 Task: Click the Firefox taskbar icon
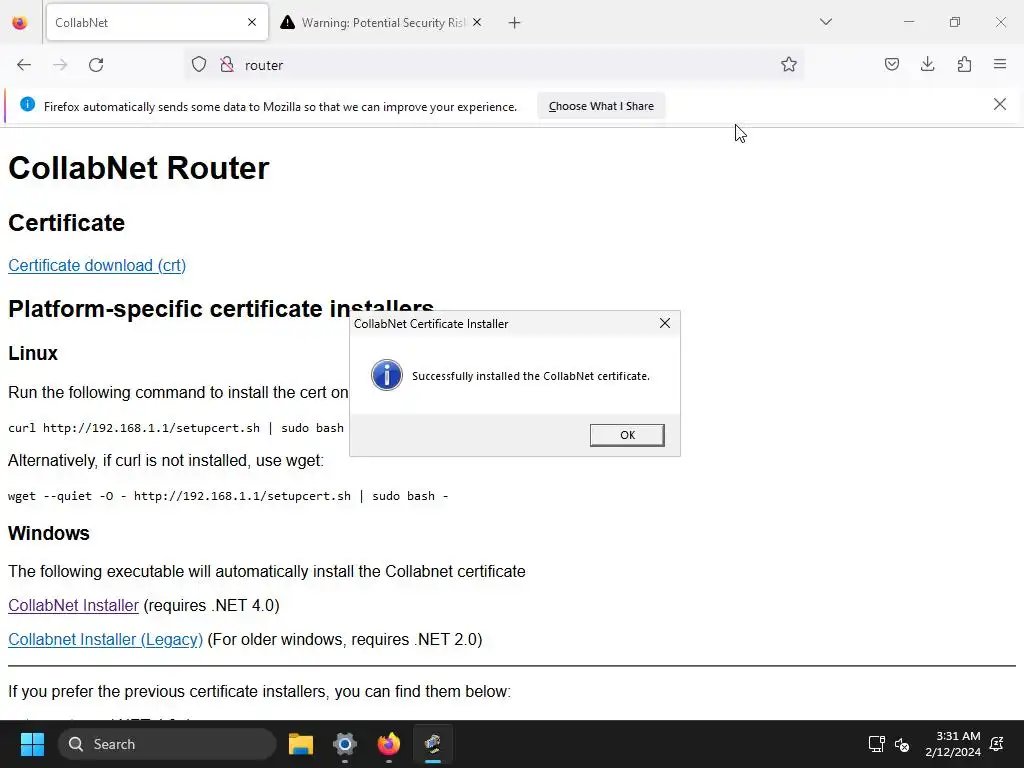tap(389, 744)
